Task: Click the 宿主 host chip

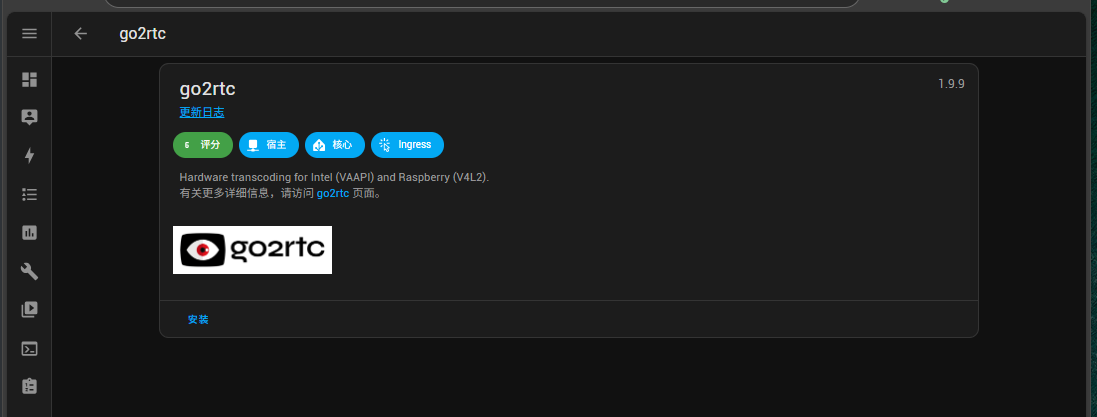Action: click(269, 145)
